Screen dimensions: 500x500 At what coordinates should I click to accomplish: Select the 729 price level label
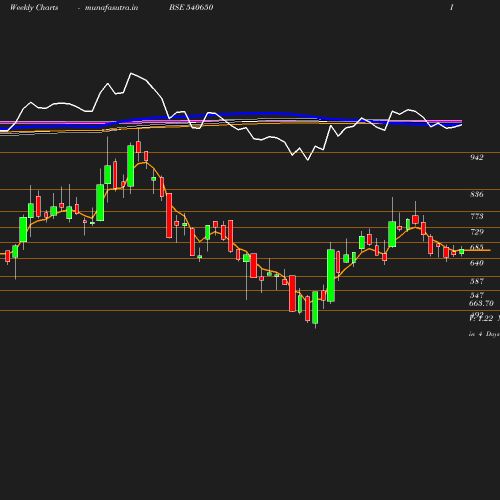click(477, 232)
